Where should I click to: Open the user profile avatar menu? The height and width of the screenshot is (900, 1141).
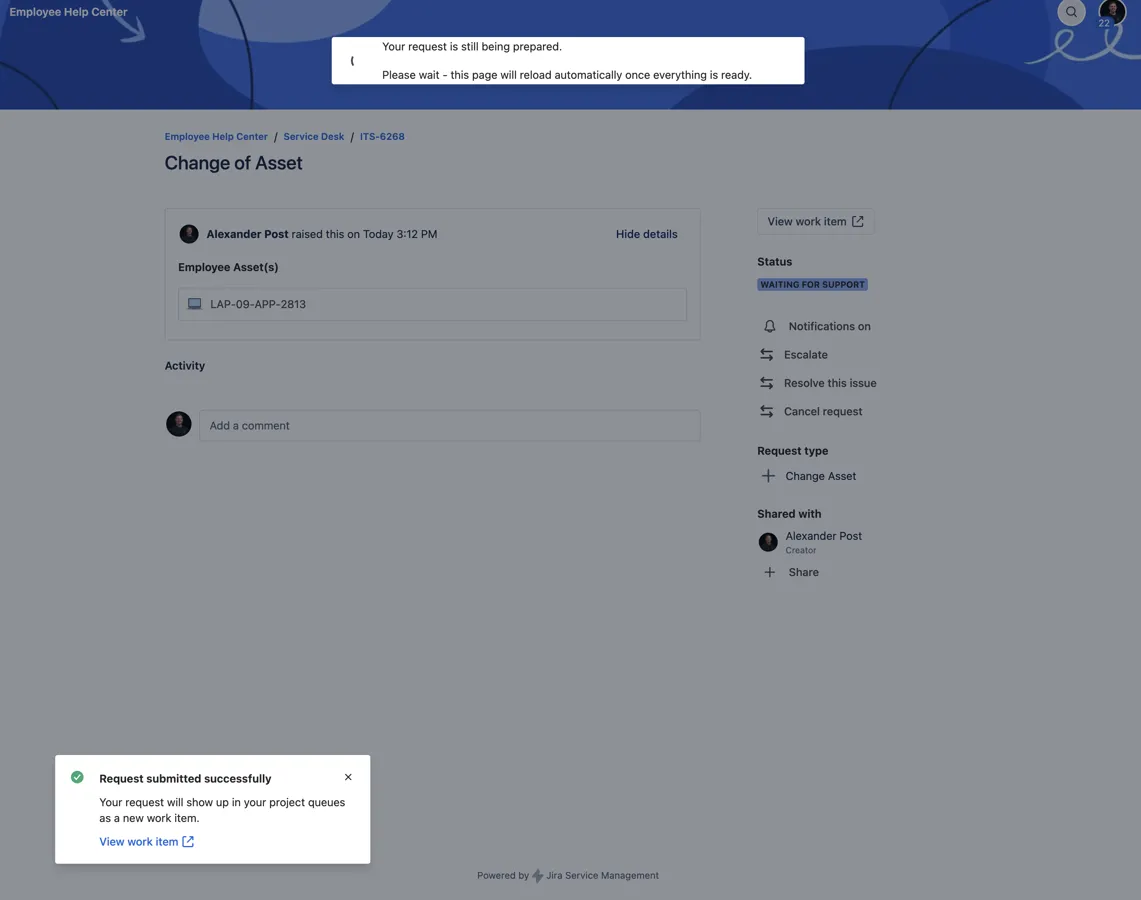point(1111,12)
